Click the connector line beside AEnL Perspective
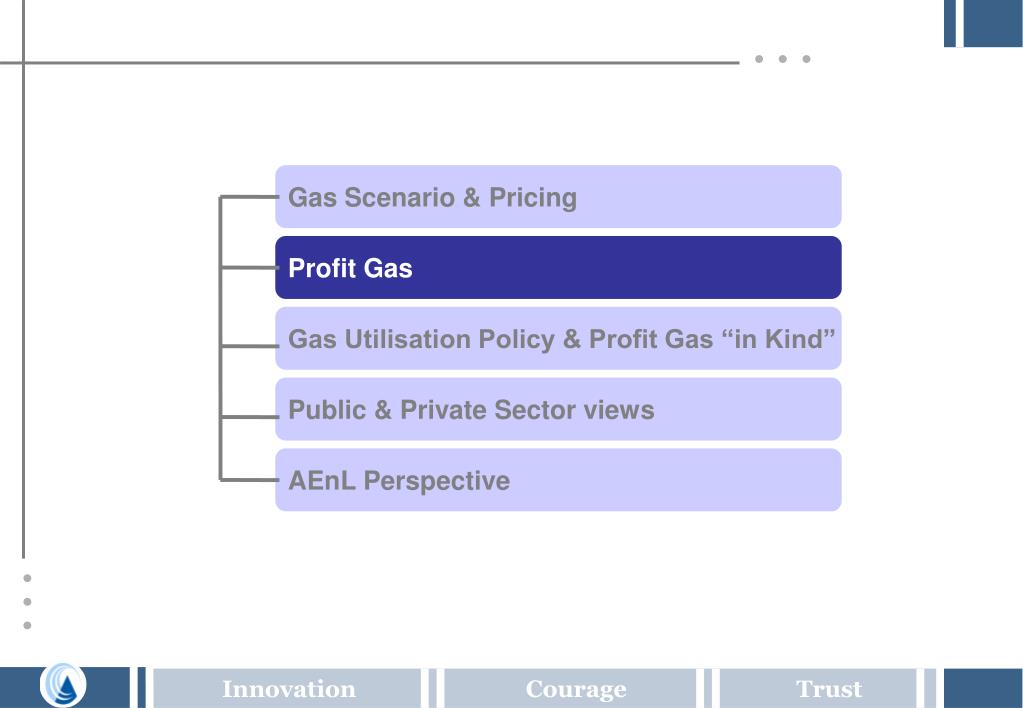1023x708 pixels. click(249, 480)
